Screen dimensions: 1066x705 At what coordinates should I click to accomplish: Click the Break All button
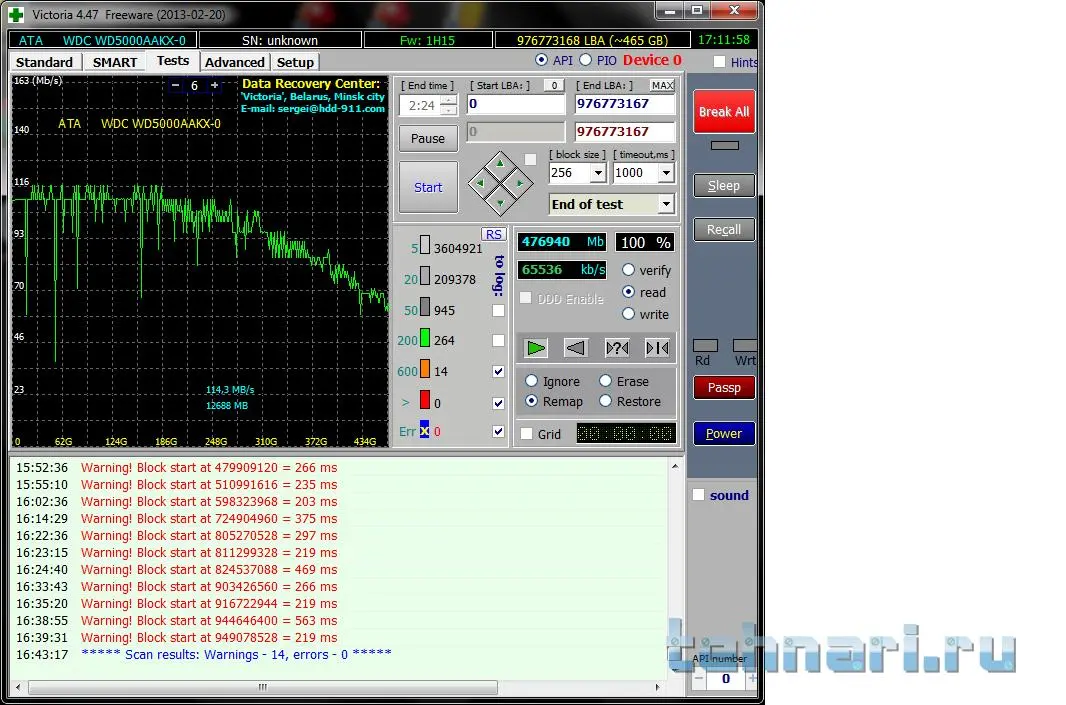click(724, 112)
